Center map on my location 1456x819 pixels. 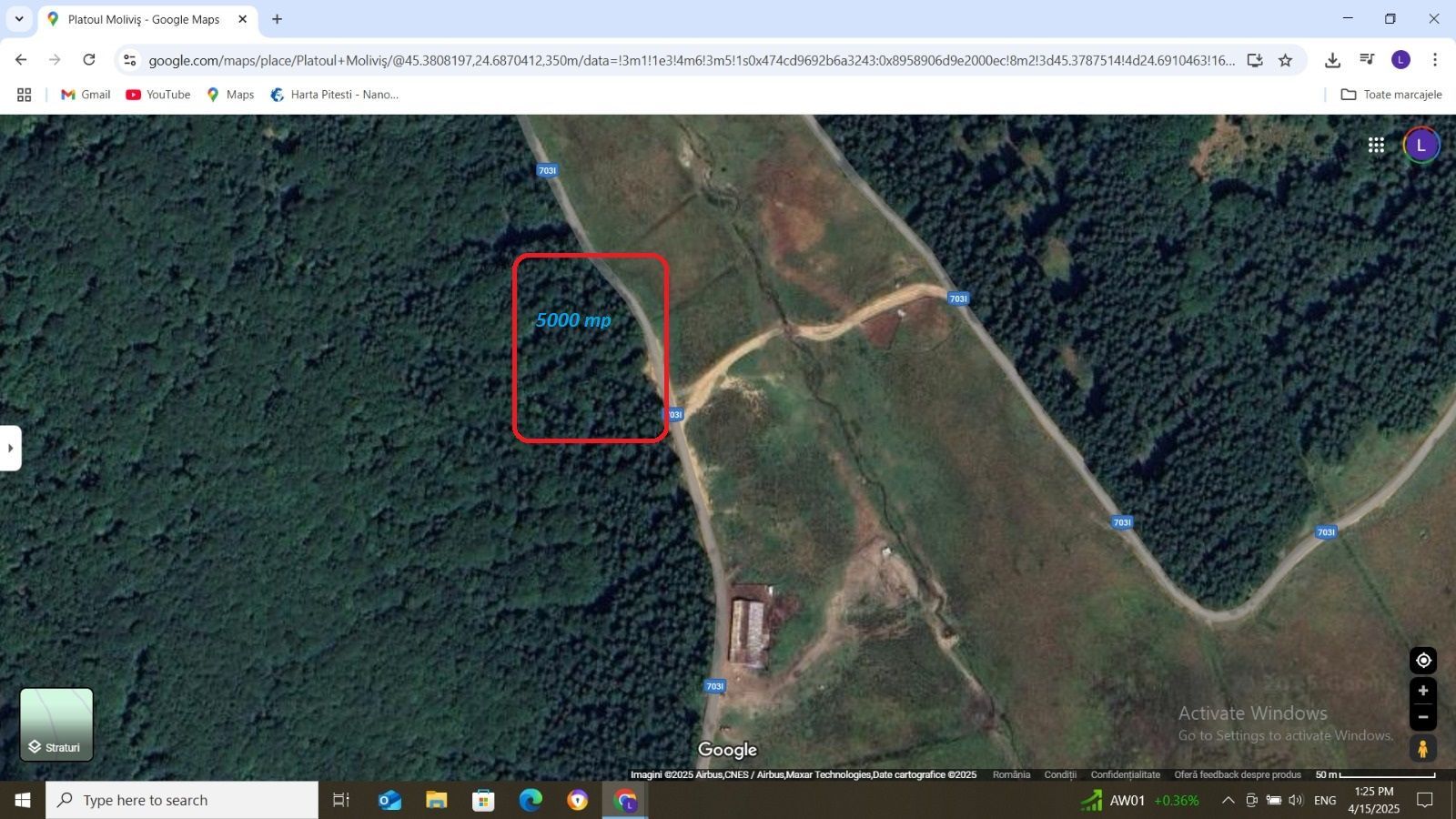point(1422,661)
